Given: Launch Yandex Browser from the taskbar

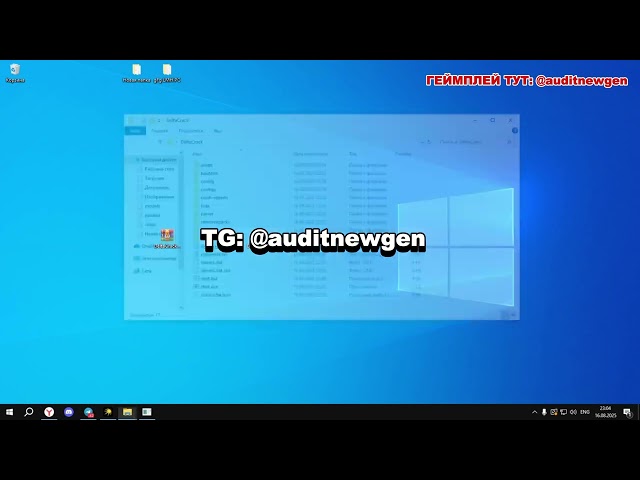Looking at the screenshot, I should (x=49, y=412).
